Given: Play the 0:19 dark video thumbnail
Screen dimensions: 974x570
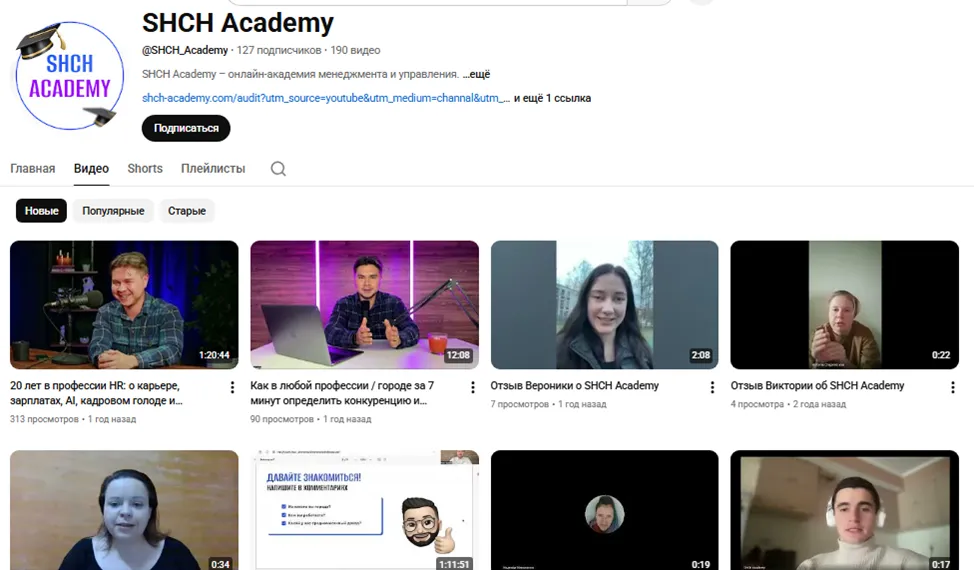Looking at the screenshot, I should 604,510.
